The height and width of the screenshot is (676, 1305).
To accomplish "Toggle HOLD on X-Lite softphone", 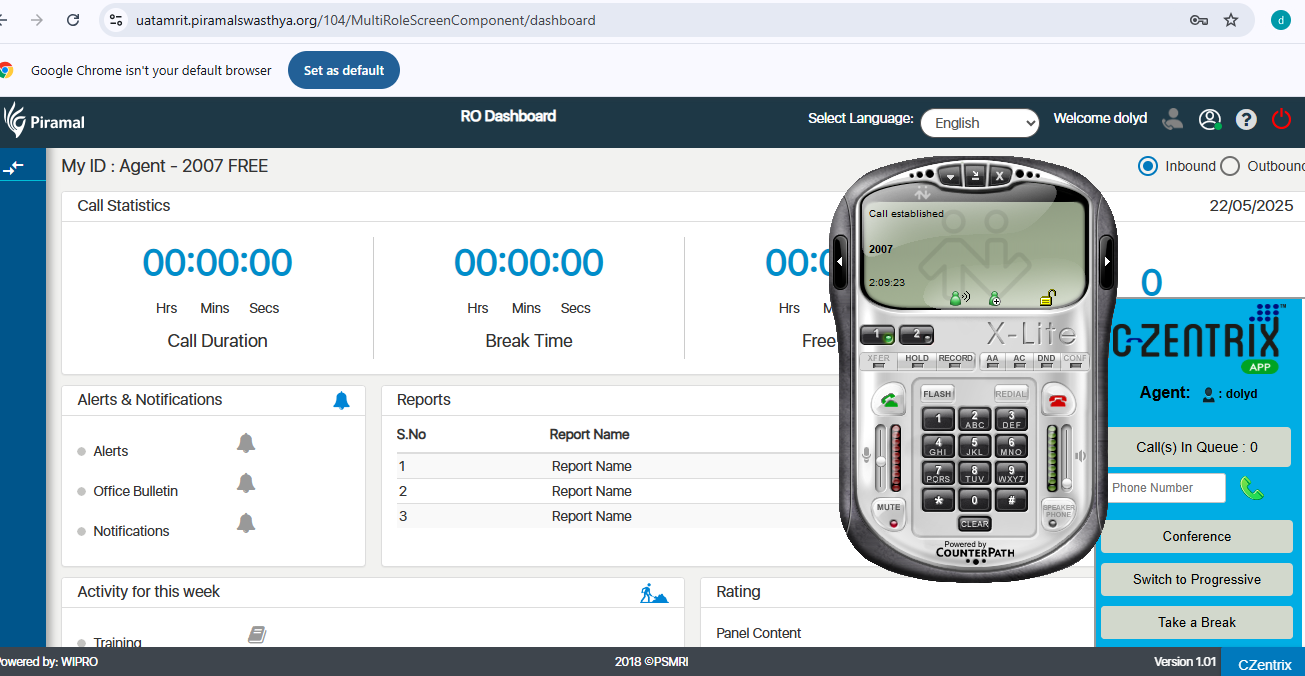I will 917,362.
